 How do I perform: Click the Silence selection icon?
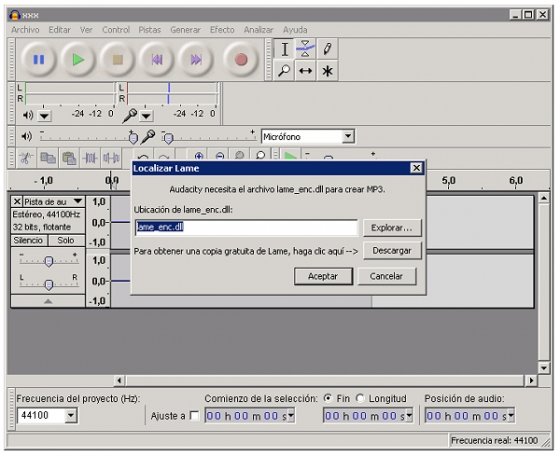coord(111,158)
